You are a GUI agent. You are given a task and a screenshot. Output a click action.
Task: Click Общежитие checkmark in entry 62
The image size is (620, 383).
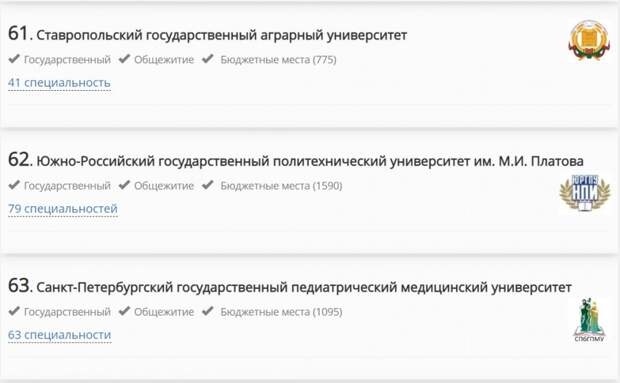(125, 185)
